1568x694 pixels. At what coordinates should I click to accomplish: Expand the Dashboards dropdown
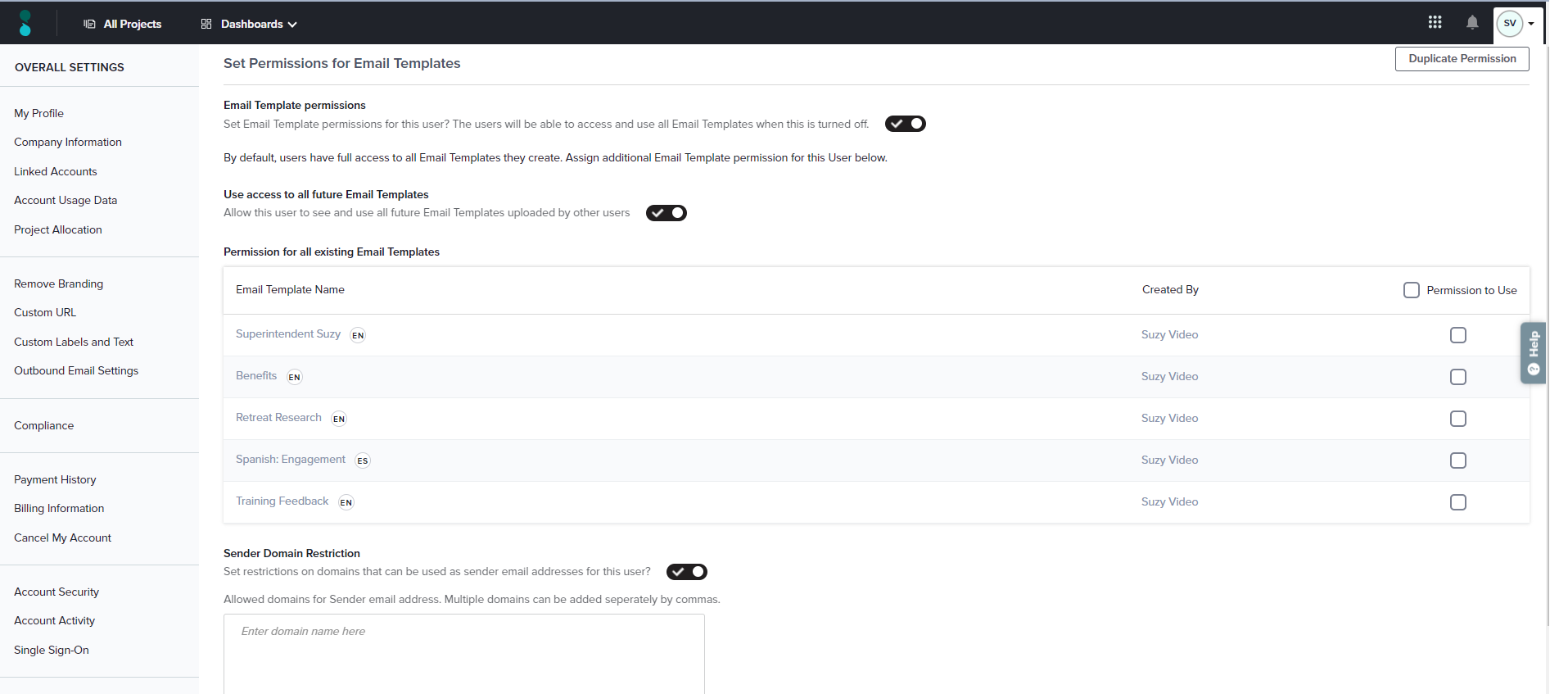(249, 24)
